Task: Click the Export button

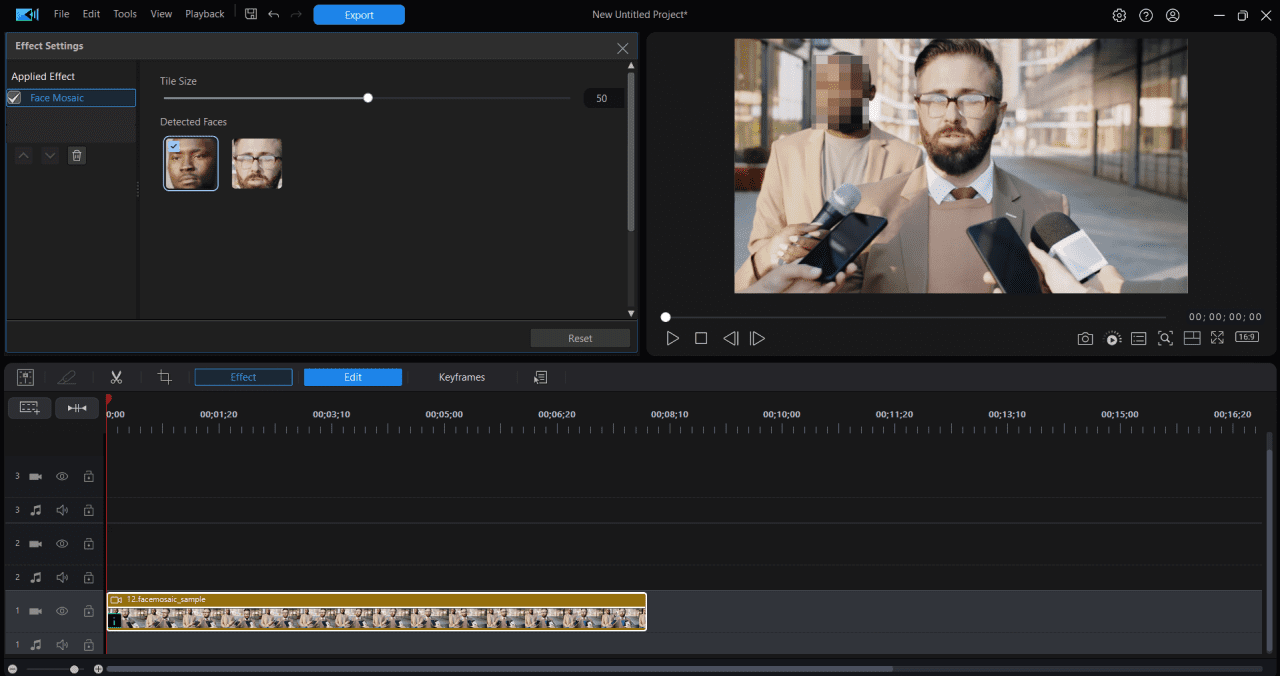Action: pos(358,14)
